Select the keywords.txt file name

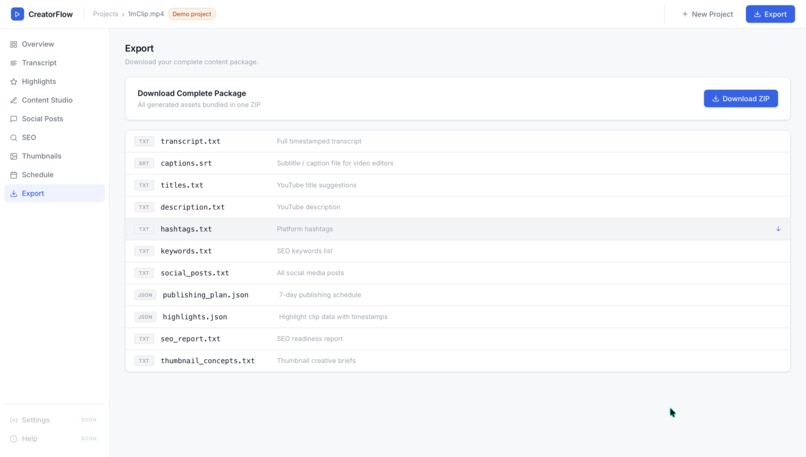coord(186,251)
